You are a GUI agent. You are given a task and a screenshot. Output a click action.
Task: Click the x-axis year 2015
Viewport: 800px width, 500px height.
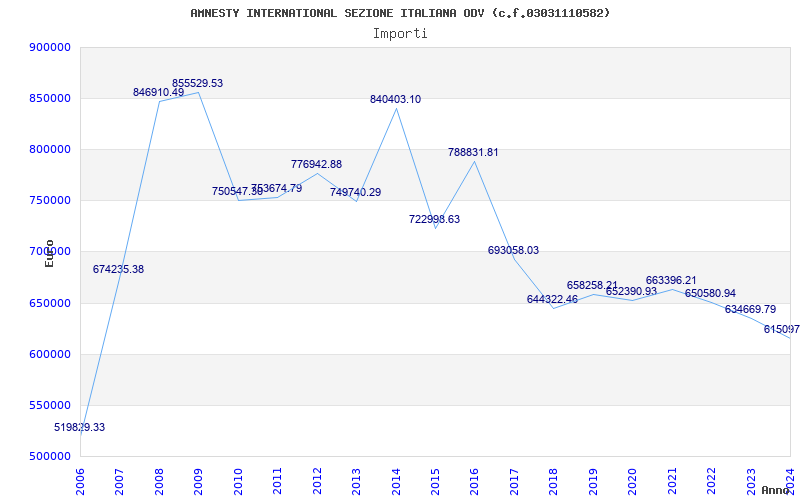(435, 481)
